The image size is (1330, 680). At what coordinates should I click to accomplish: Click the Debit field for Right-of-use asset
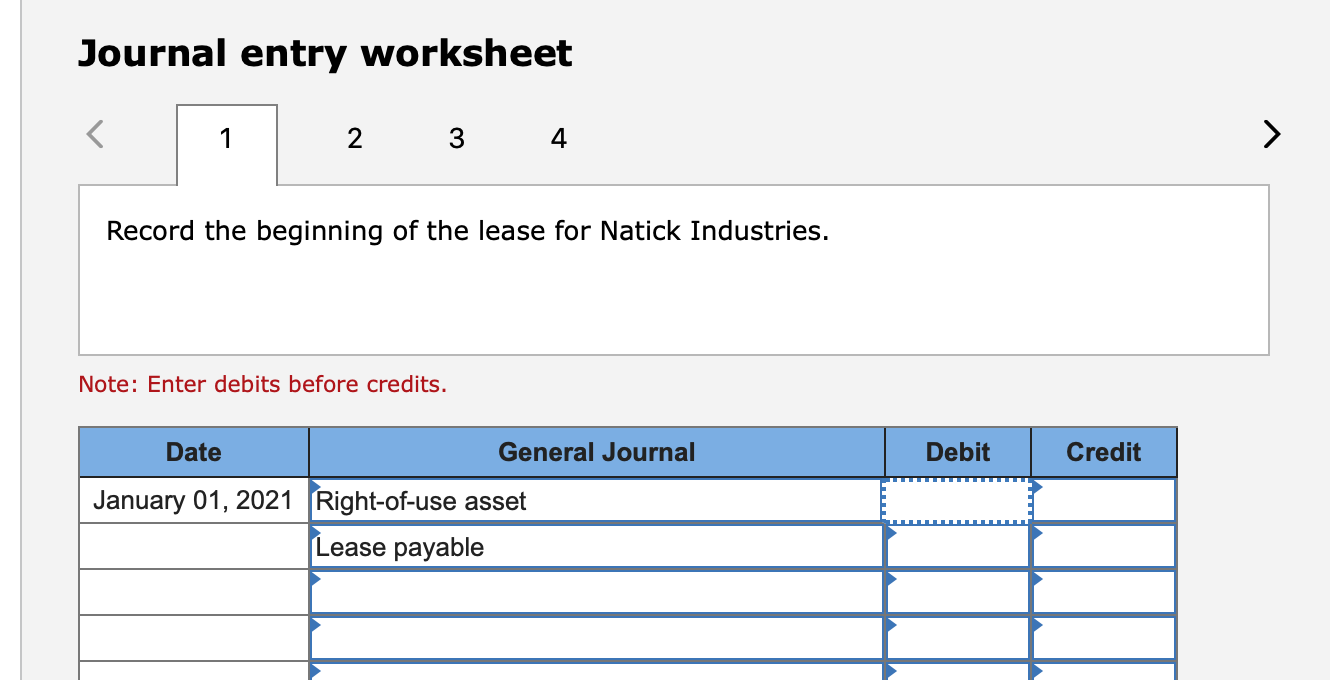(x=955, y=499)
